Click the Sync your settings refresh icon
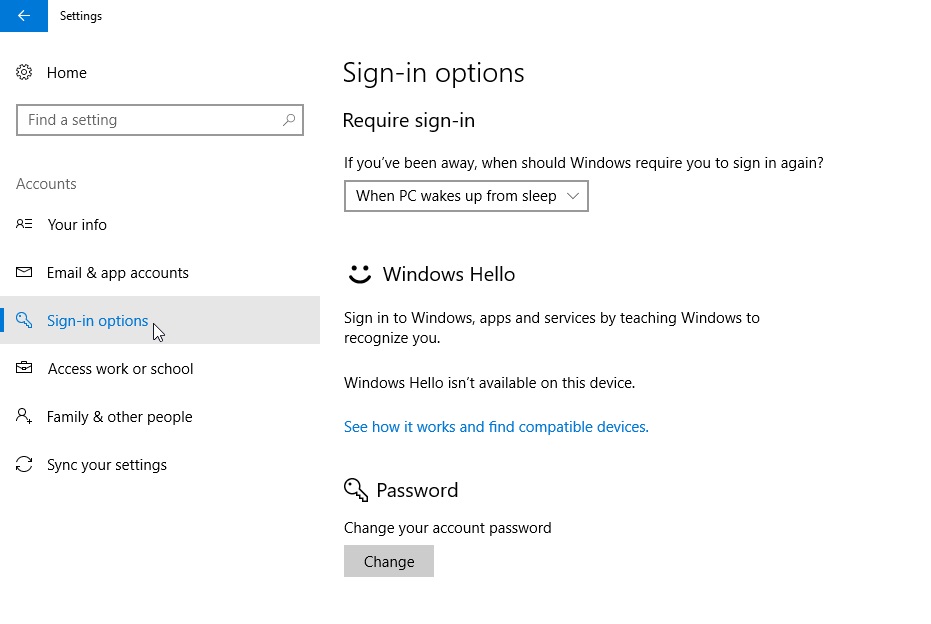Viewport: 931px width, 624px height. tap(24, 464)
